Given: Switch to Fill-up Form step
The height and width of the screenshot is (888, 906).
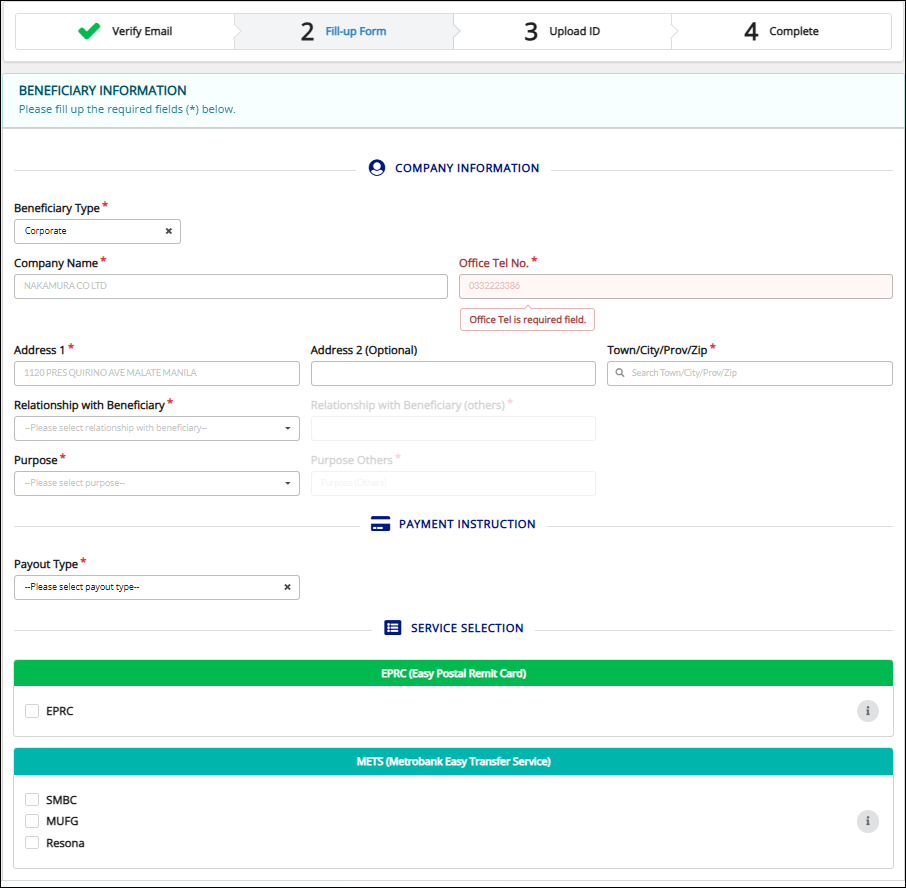Looking at the screenshot, I should click(343, 31).
